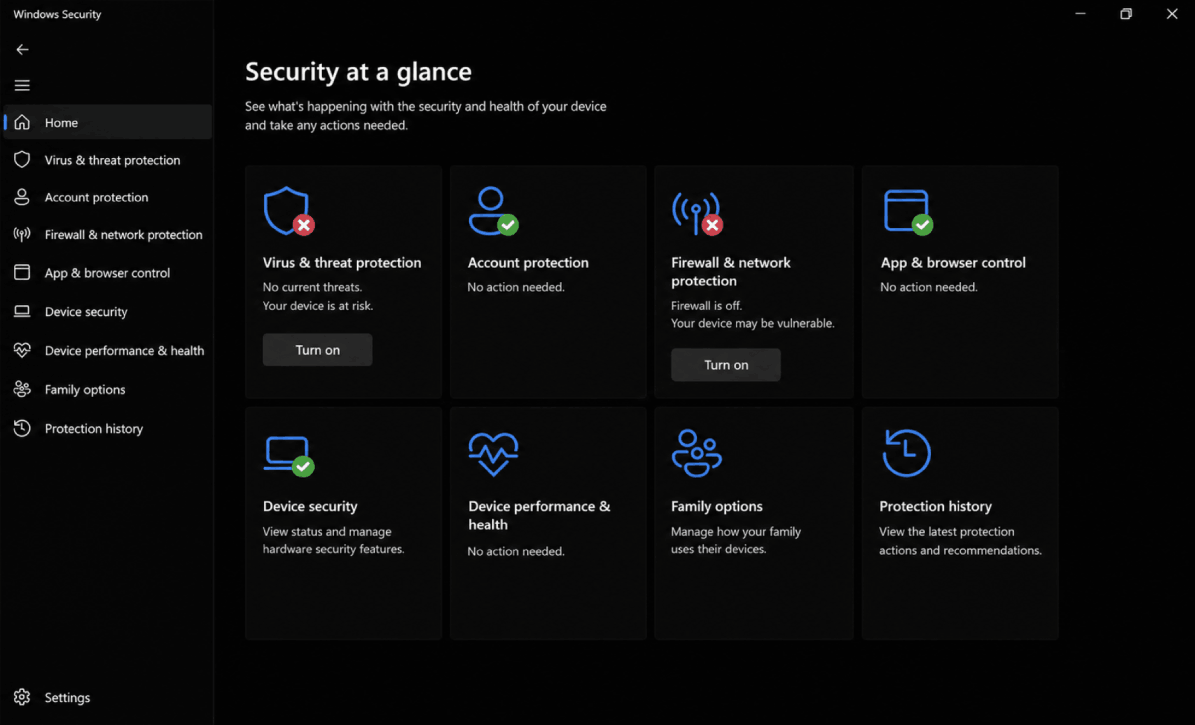Minimize the Windows Security window
This screenshot has height=725, width=1195.
click(1080, 14)
